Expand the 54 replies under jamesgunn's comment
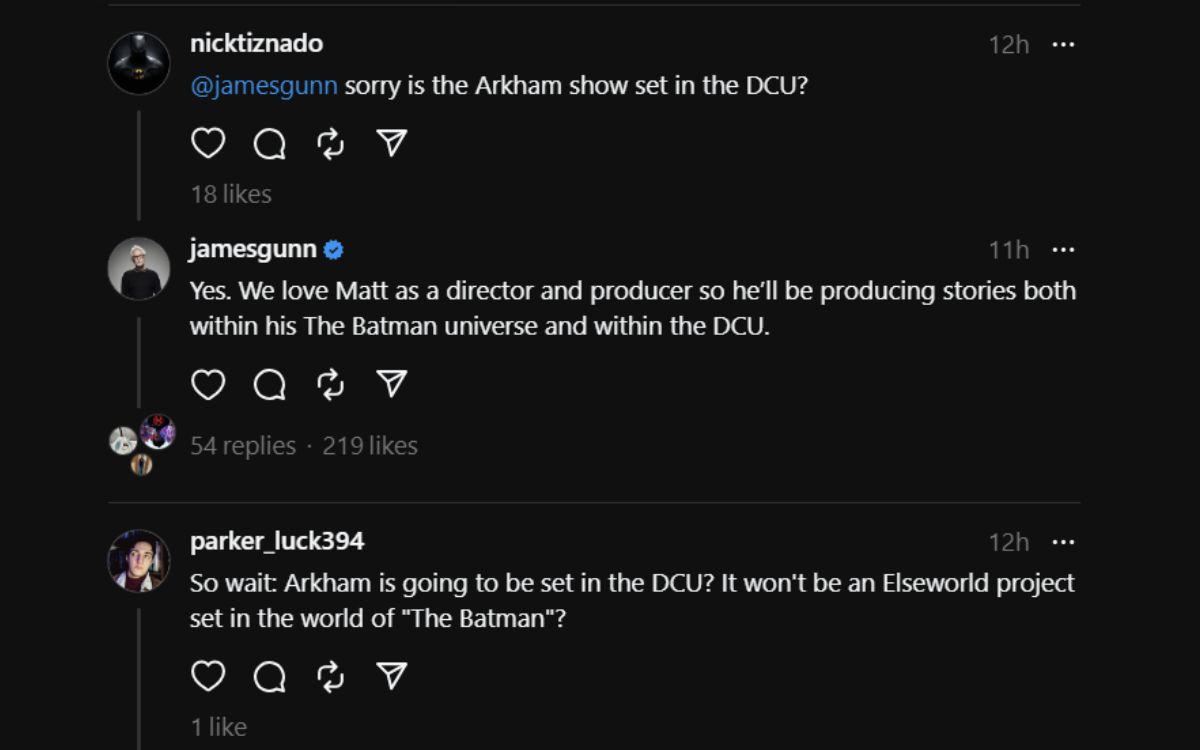Image resolution: width=1200 pixels, height=750 pixels. click(240, 445)
